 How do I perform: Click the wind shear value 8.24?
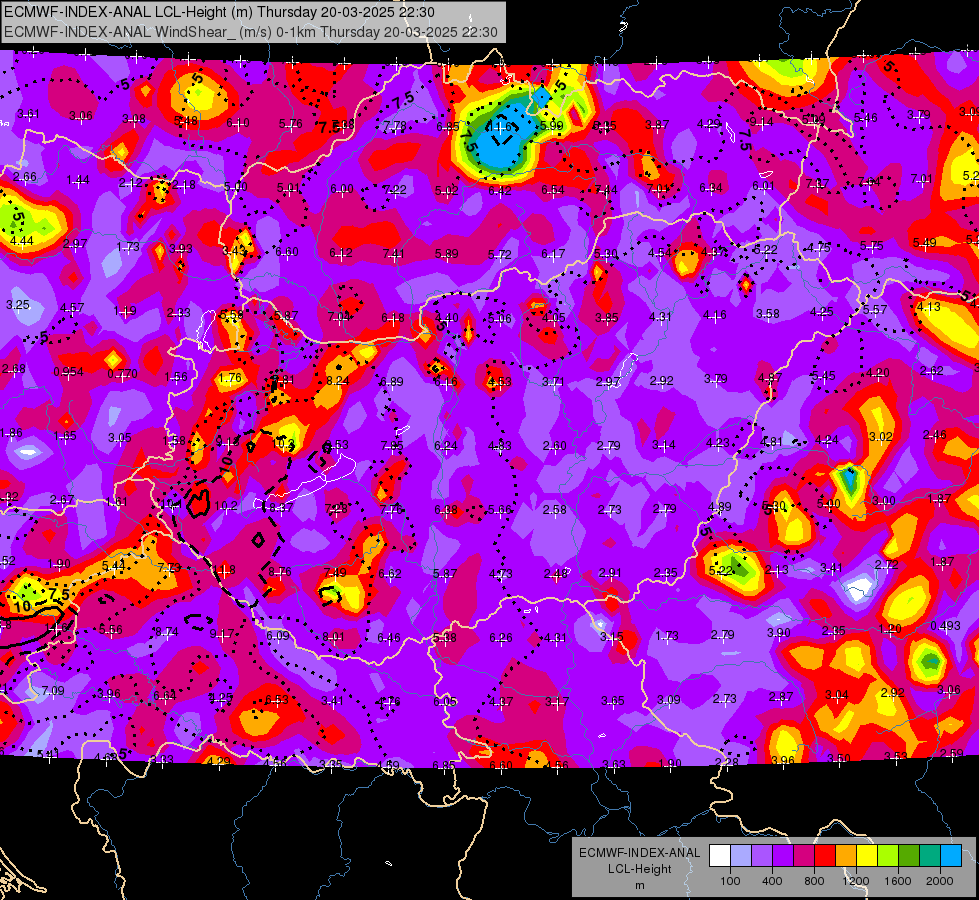338,380
